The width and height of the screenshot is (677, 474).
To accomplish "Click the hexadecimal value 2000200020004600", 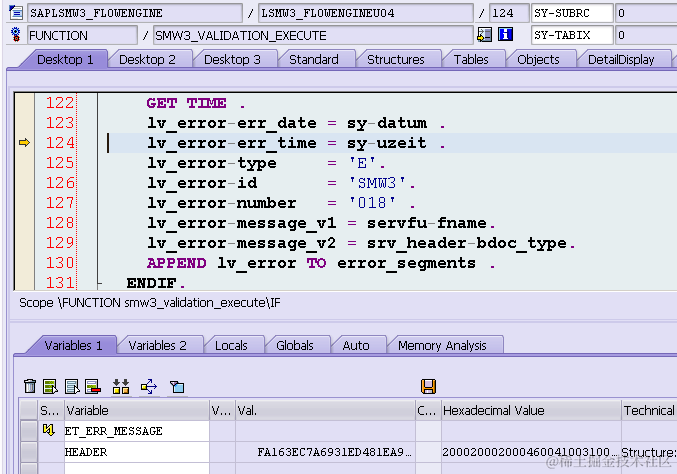I will 529,452.
